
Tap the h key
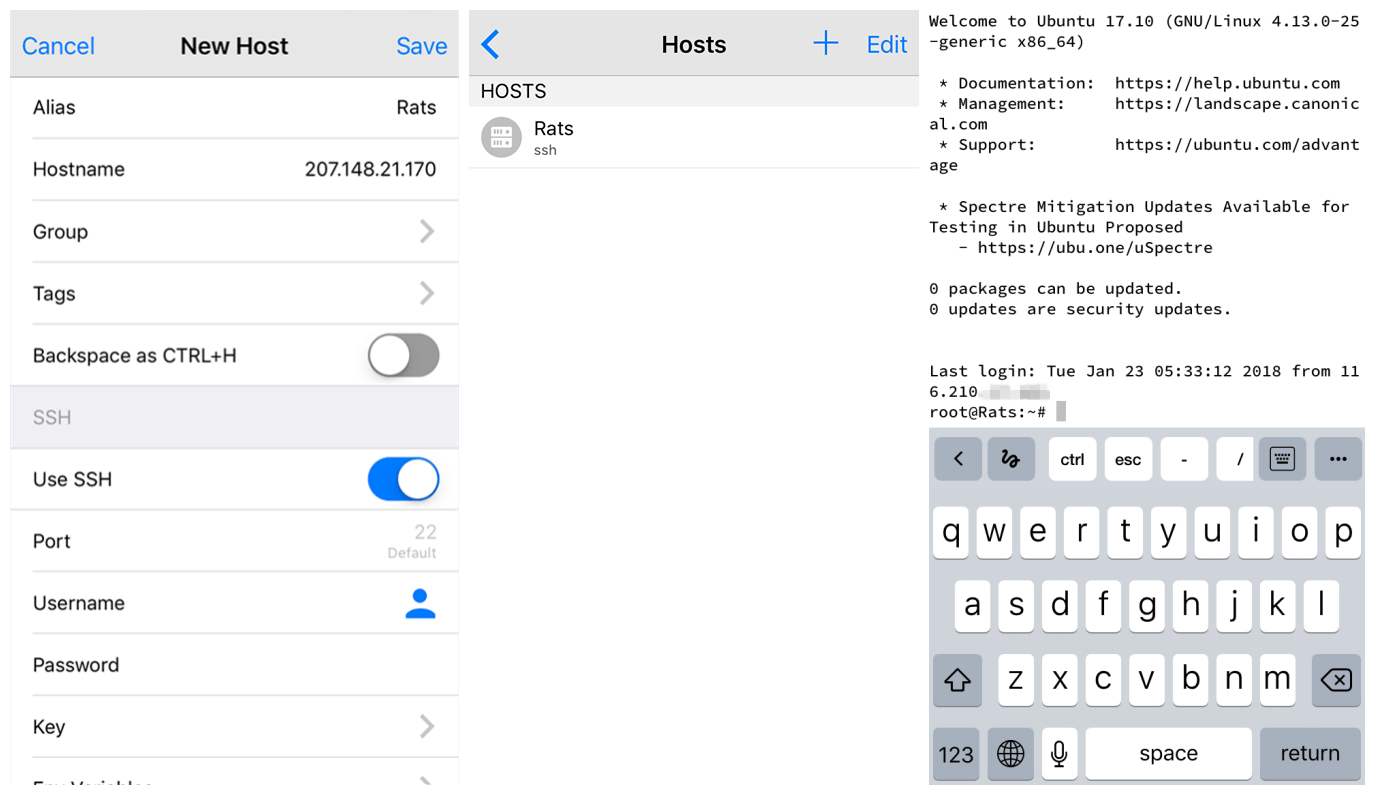(1190, 606)
